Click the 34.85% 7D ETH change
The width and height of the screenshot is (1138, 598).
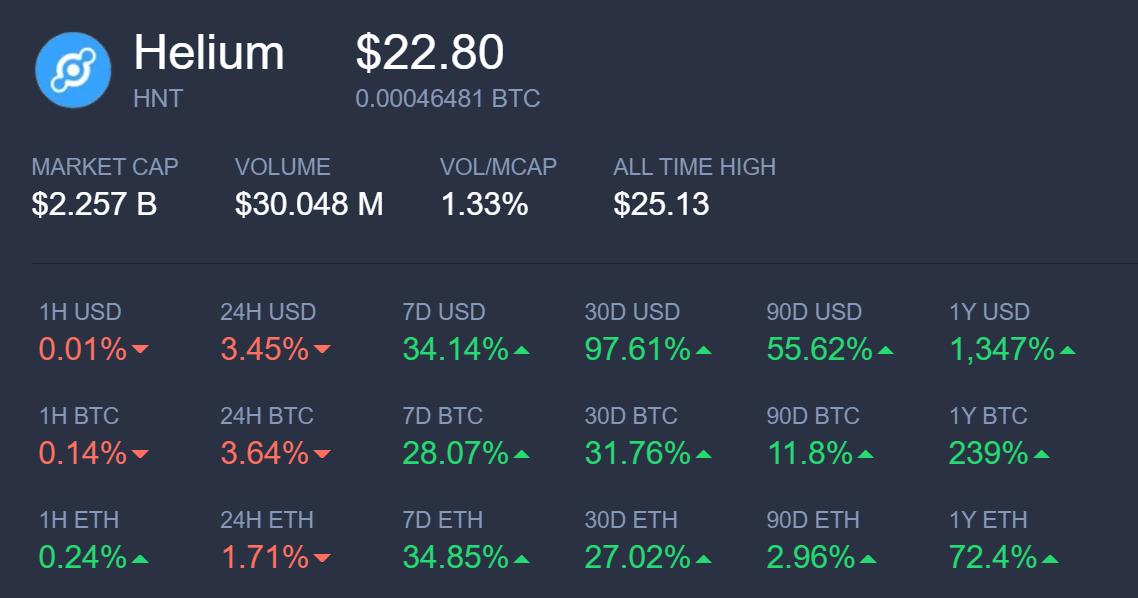point(455,558)
